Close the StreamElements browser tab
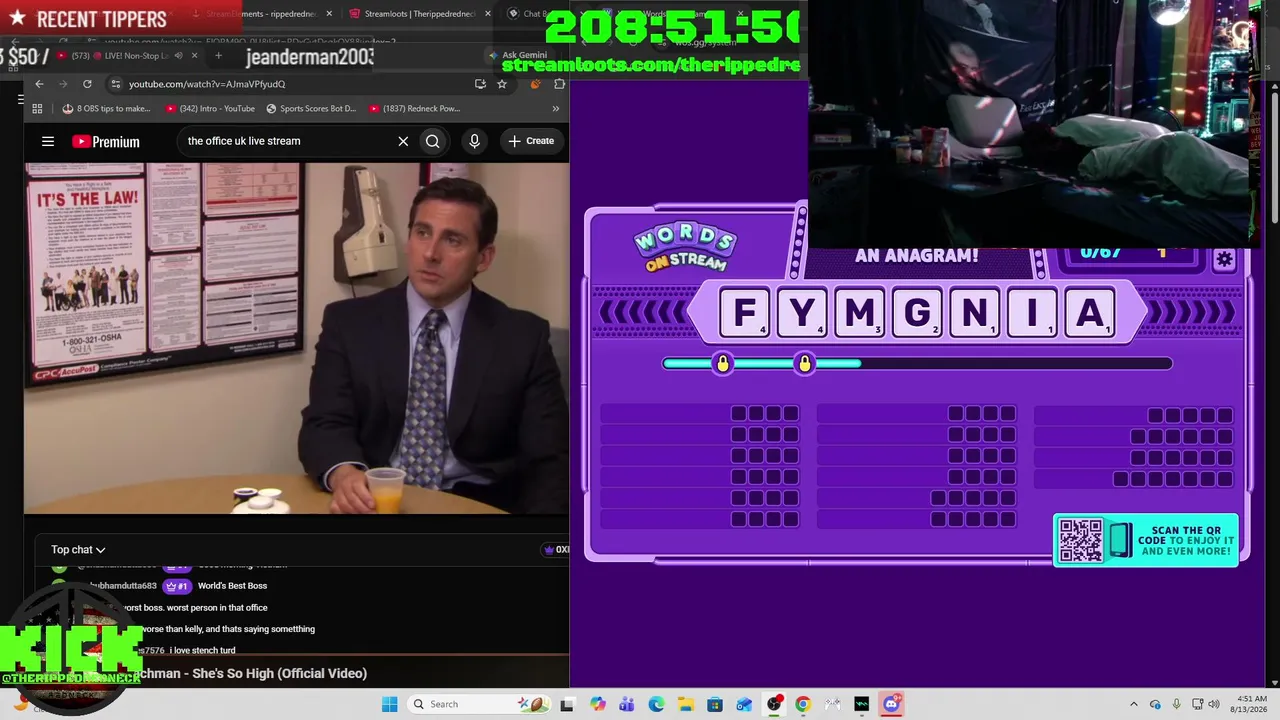This screenshot has height=720, width=1280. [x=329, y=14]
